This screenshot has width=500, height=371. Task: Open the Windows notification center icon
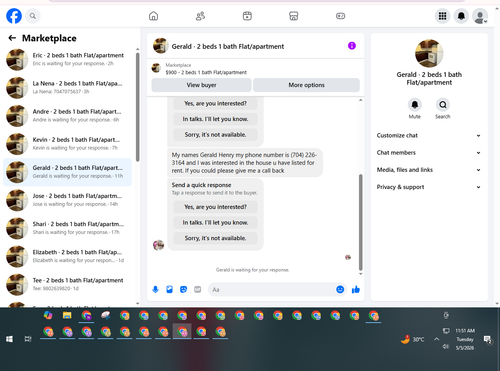[487, 339]
